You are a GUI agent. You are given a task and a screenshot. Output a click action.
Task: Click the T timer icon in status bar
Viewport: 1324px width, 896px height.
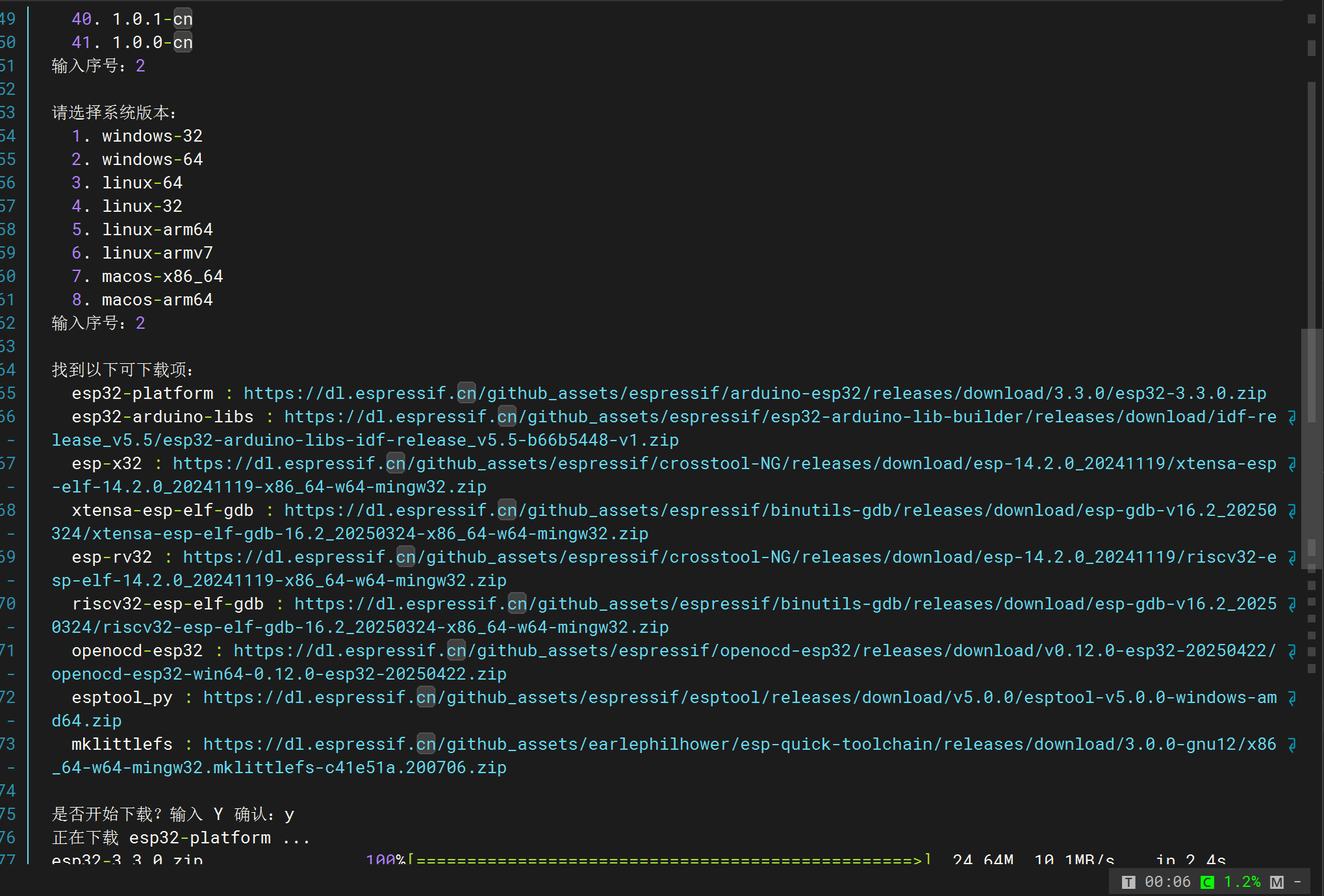click(x=1128, y=882)
